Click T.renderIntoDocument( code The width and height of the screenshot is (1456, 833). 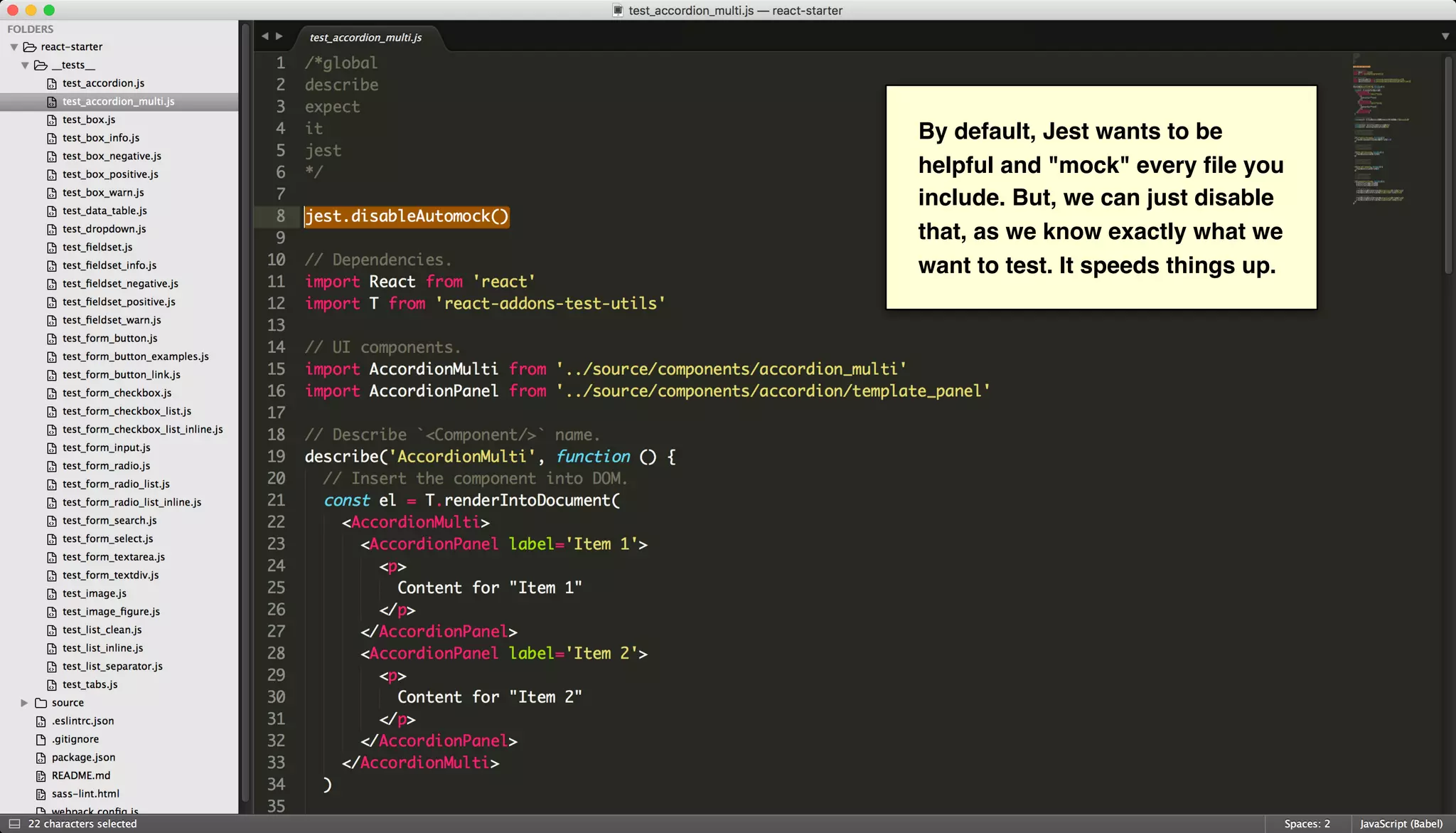point(523,501)
